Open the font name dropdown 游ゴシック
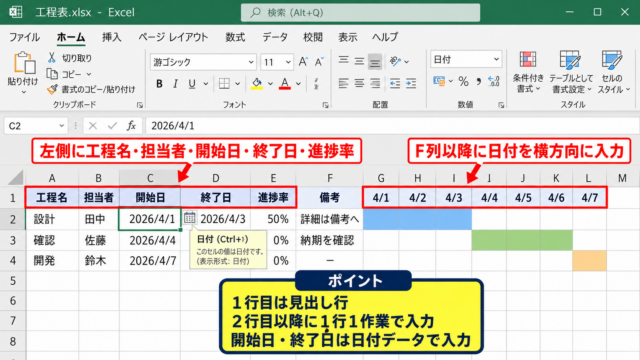640x360 pixels. coord(251,62)
